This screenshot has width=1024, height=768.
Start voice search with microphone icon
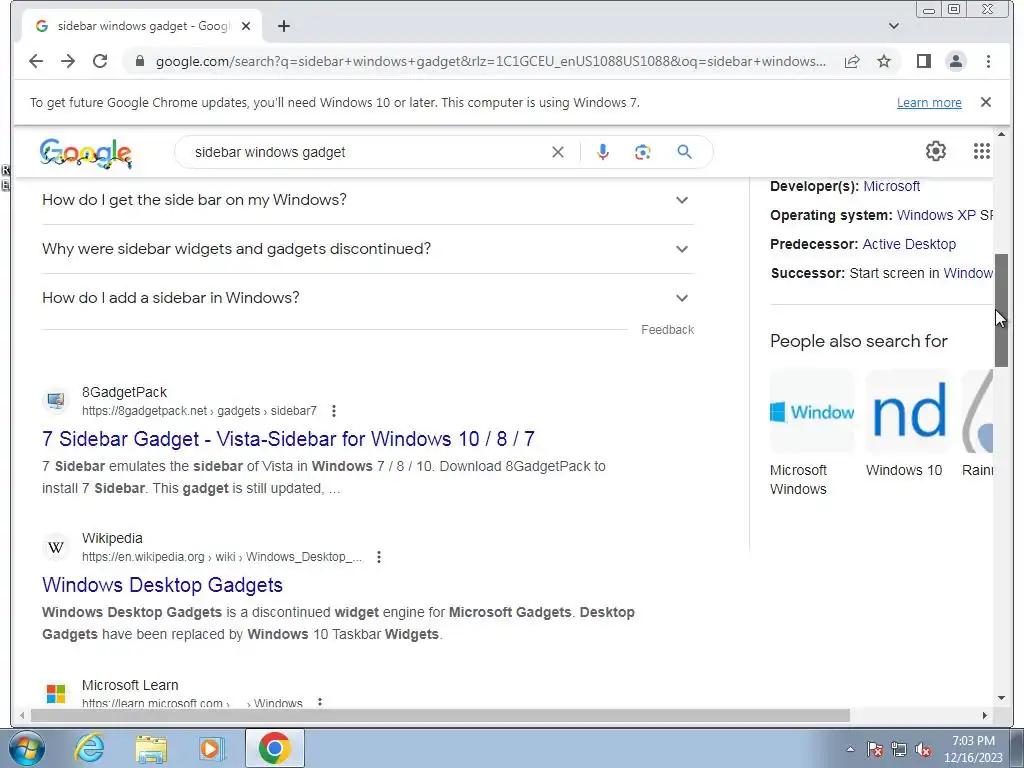tap(603, 152)
